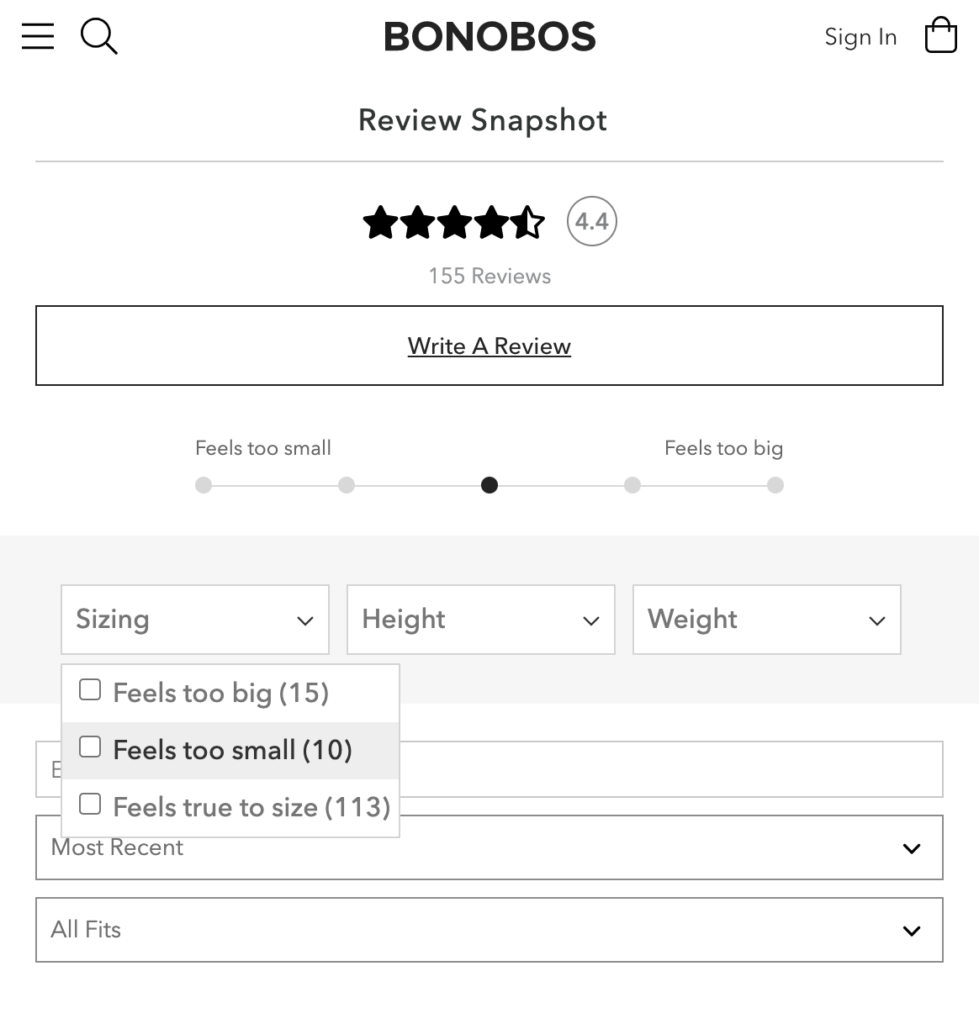Open the All Fits dropdown
Image resolution: width=979 pixels, height=1024 pixels.
[x=489, y=930]
